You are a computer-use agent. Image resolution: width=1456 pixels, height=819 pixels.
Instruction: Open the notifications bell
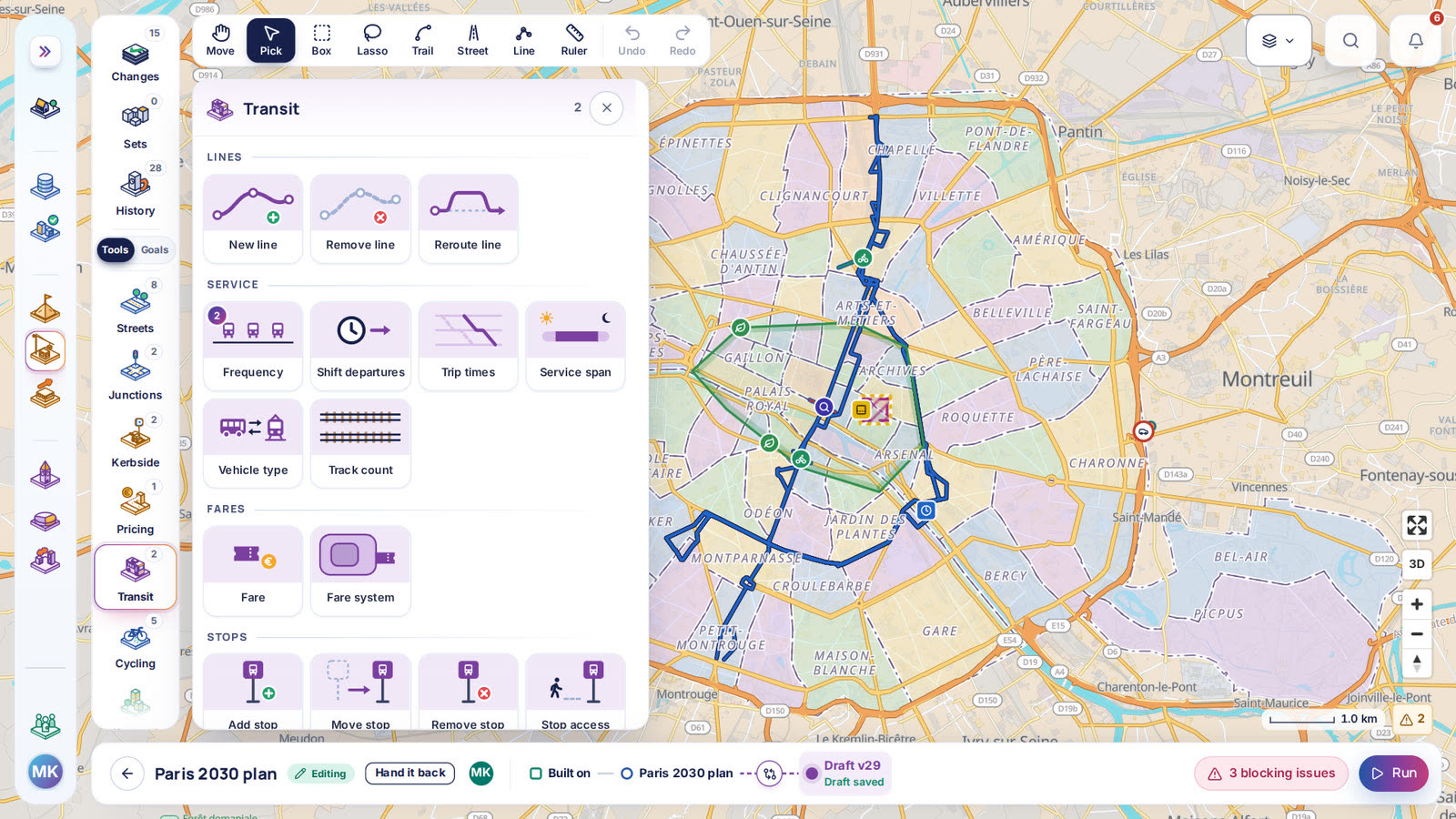1416,40
